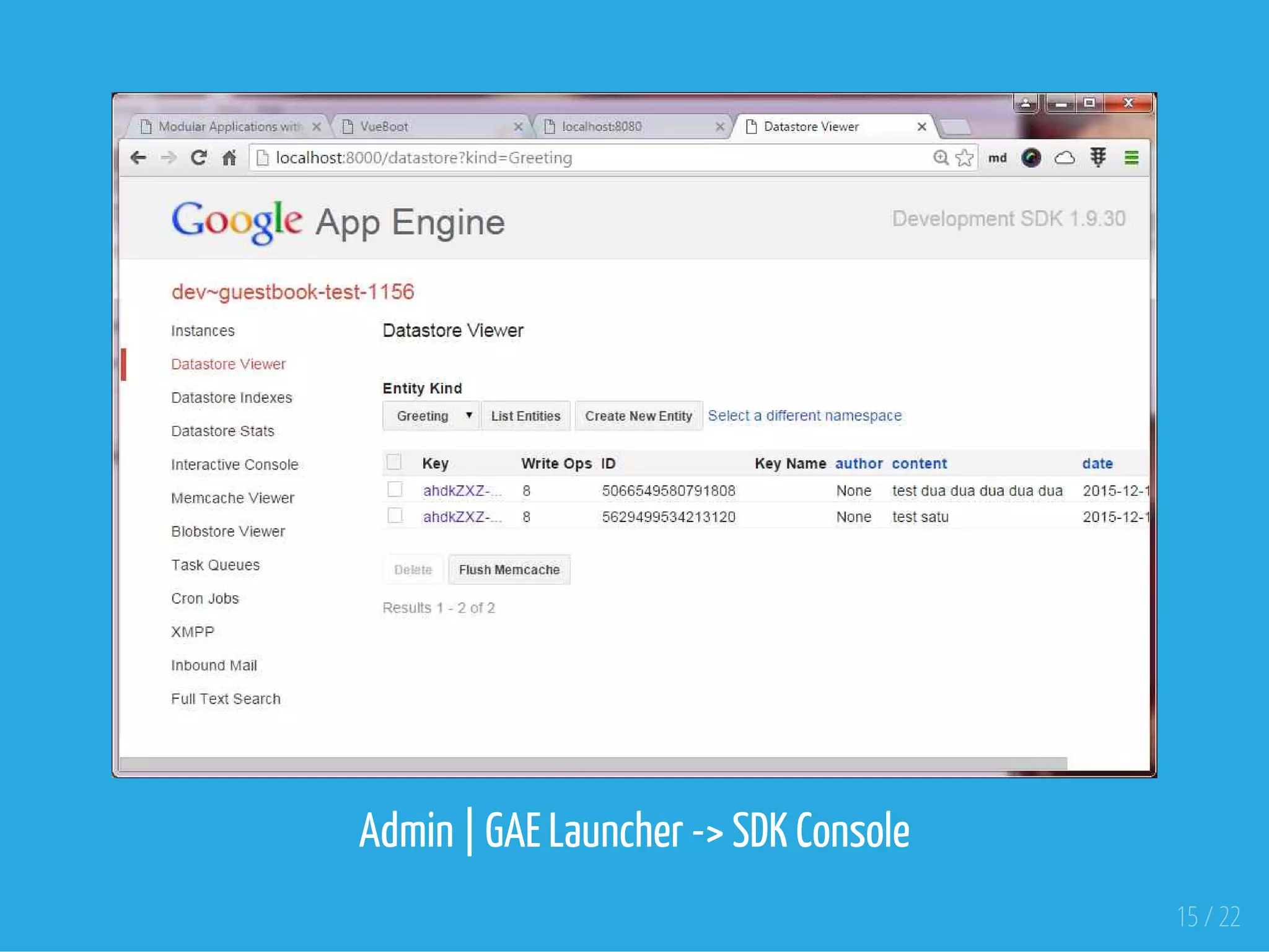Click the Flush Memcache button
Screen dimensions: 1269x952
click(509, 570)
